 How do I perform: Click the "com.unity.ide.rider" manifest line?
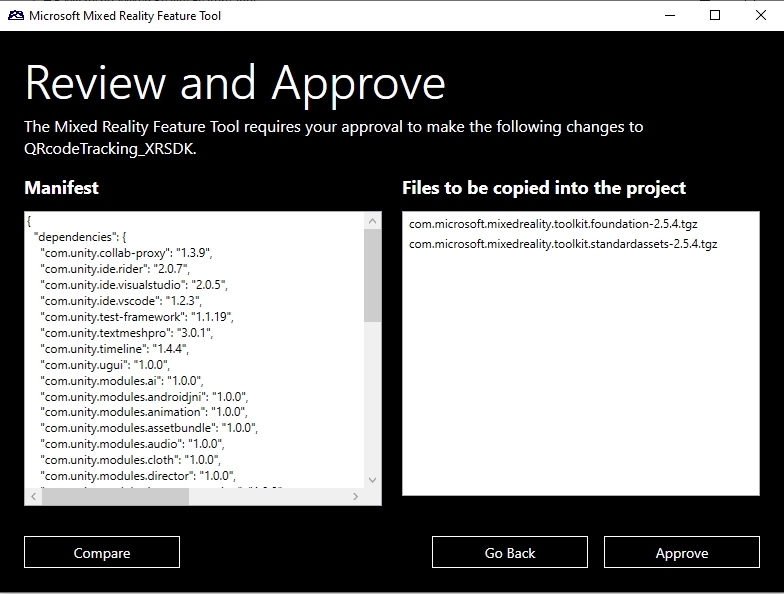[115, 268]
